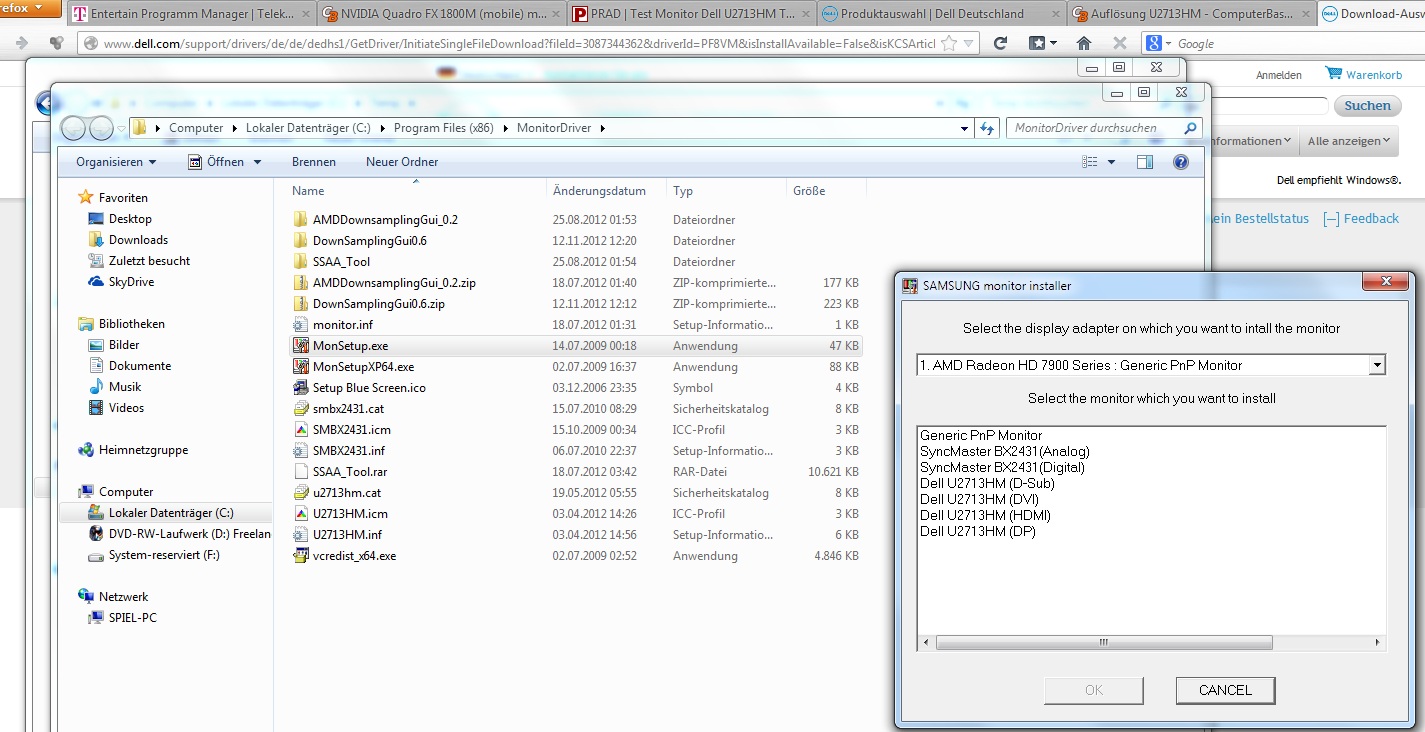The image size is (1425, 732).
Task: Click CANCEL in SAMSUNG monitor installer
Action: coord(1225,690)
